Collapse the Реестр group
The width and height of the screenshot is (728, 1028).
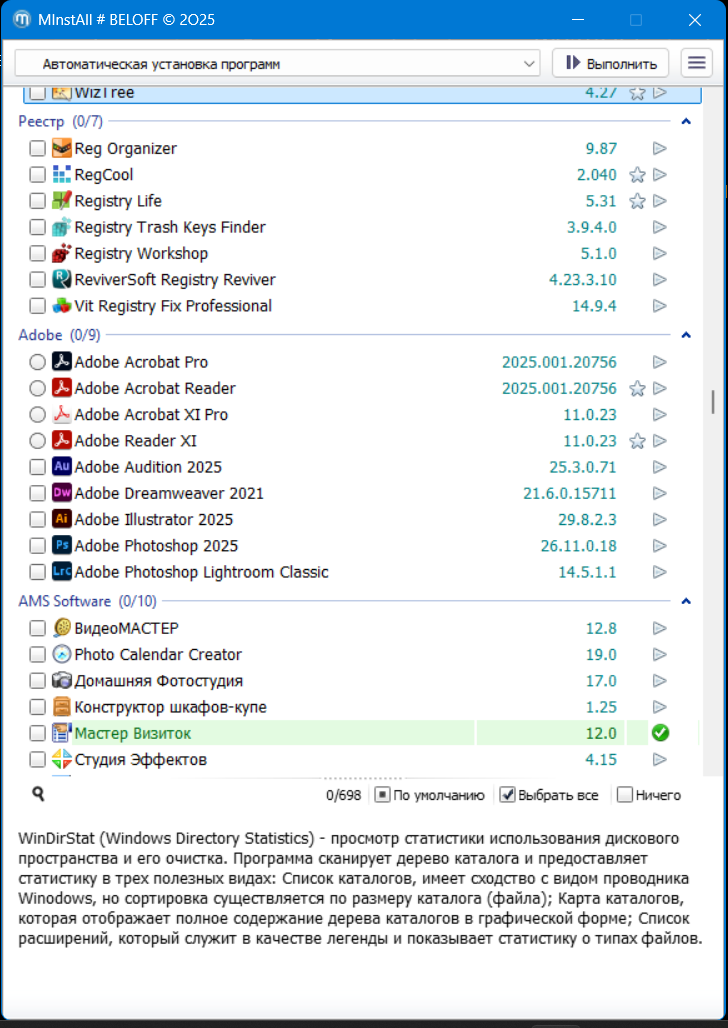[686, 122]
